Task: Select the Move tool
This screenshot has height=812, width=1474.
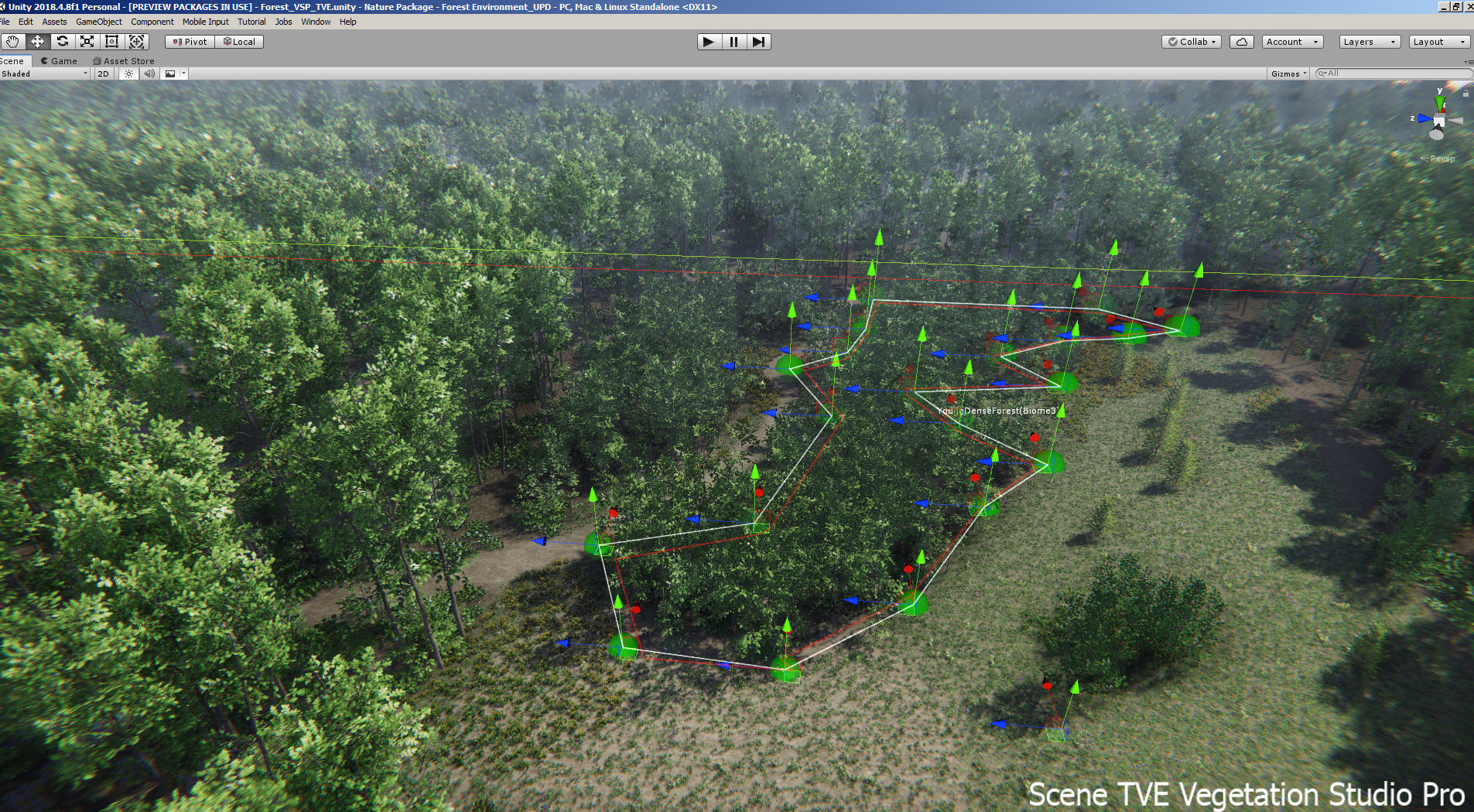Action: tap(37, 42)
